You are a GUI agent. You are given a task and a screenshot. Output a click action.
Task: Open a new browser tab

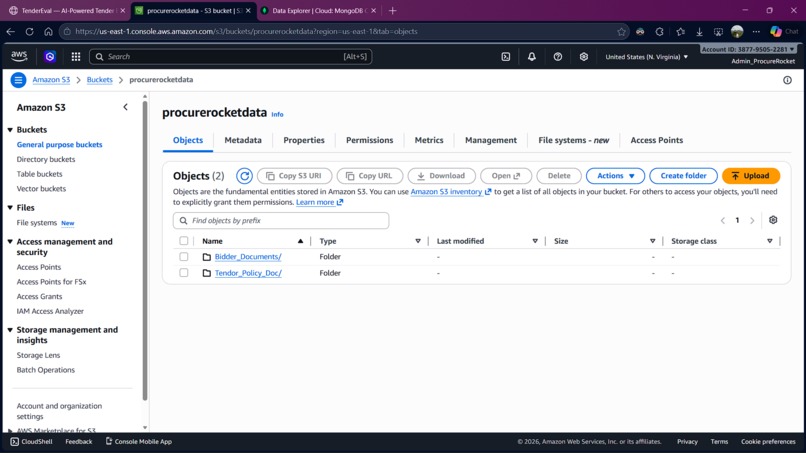[x=392, y=10]
